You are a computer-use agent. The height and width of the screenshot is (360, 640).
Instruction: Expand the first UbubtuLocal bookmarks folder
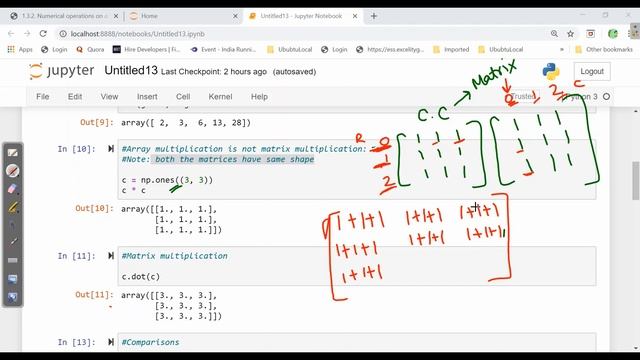(x=289, y=49)
